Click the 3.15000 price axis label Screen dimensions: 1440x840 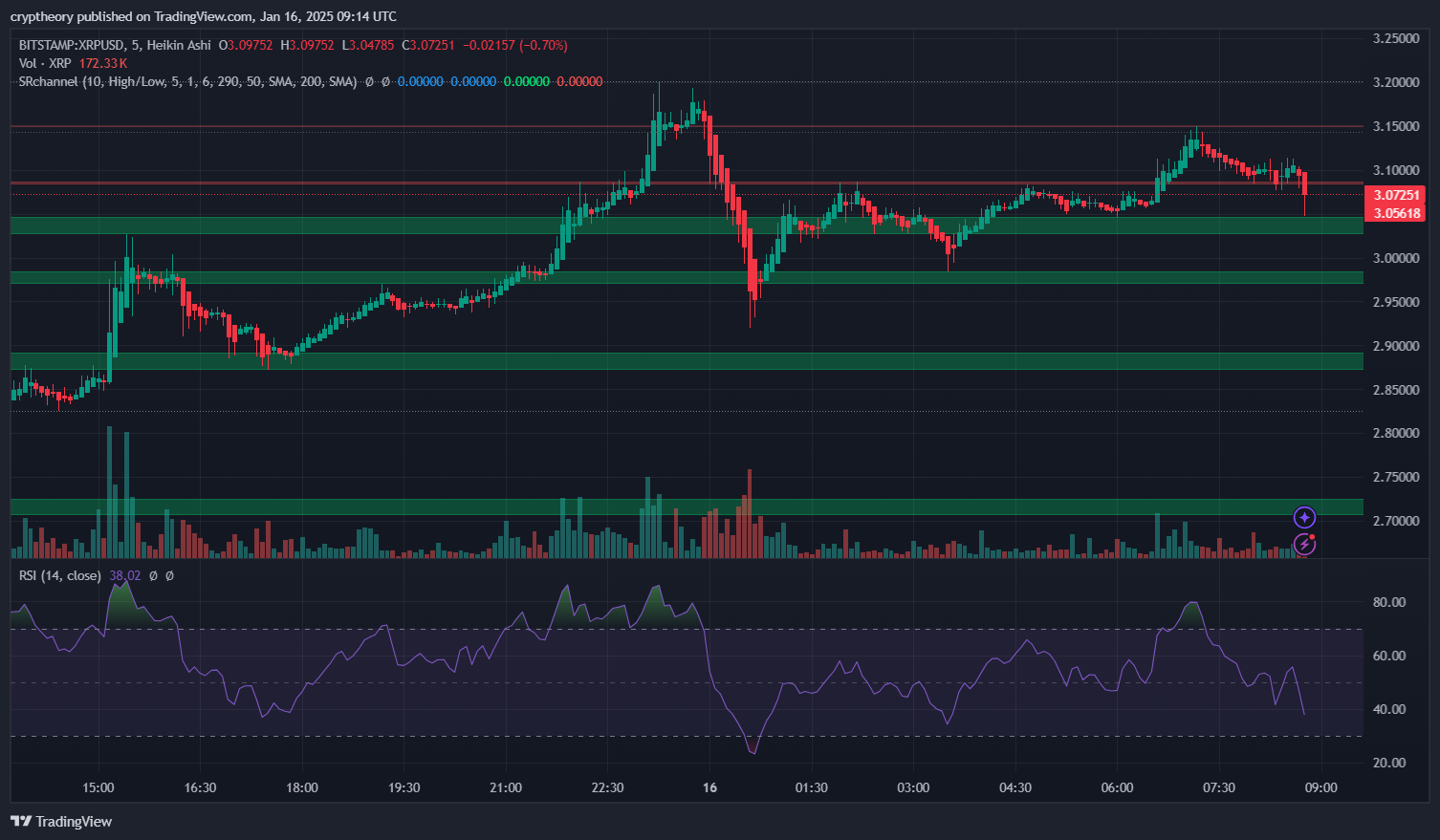click(1396, 126)
